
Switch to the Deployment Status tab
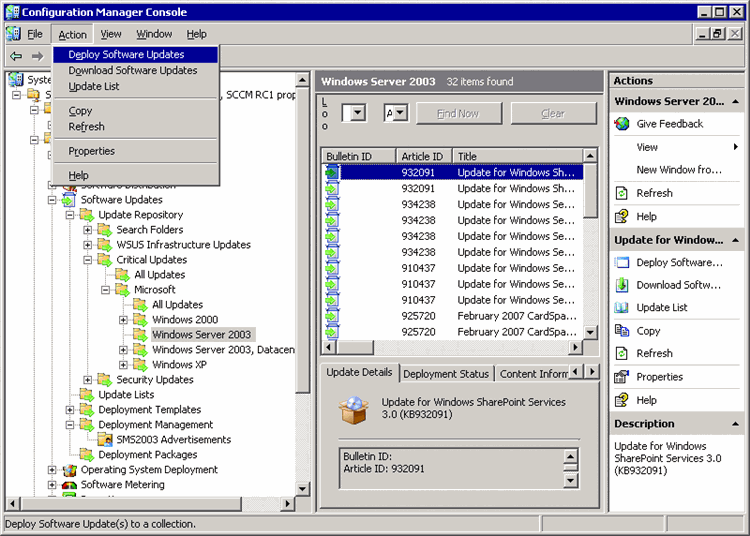446,374
